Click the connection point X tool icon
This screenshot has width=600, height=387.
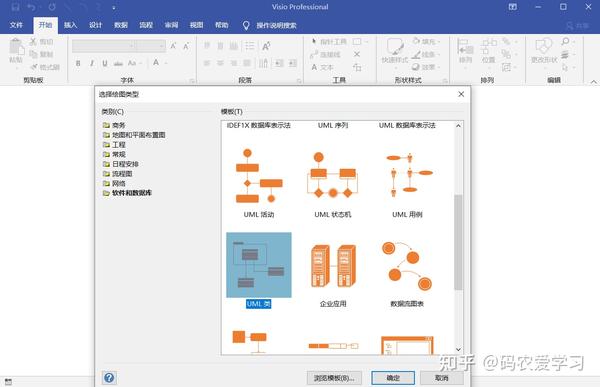pyautogui.click(x=357, y=54)
